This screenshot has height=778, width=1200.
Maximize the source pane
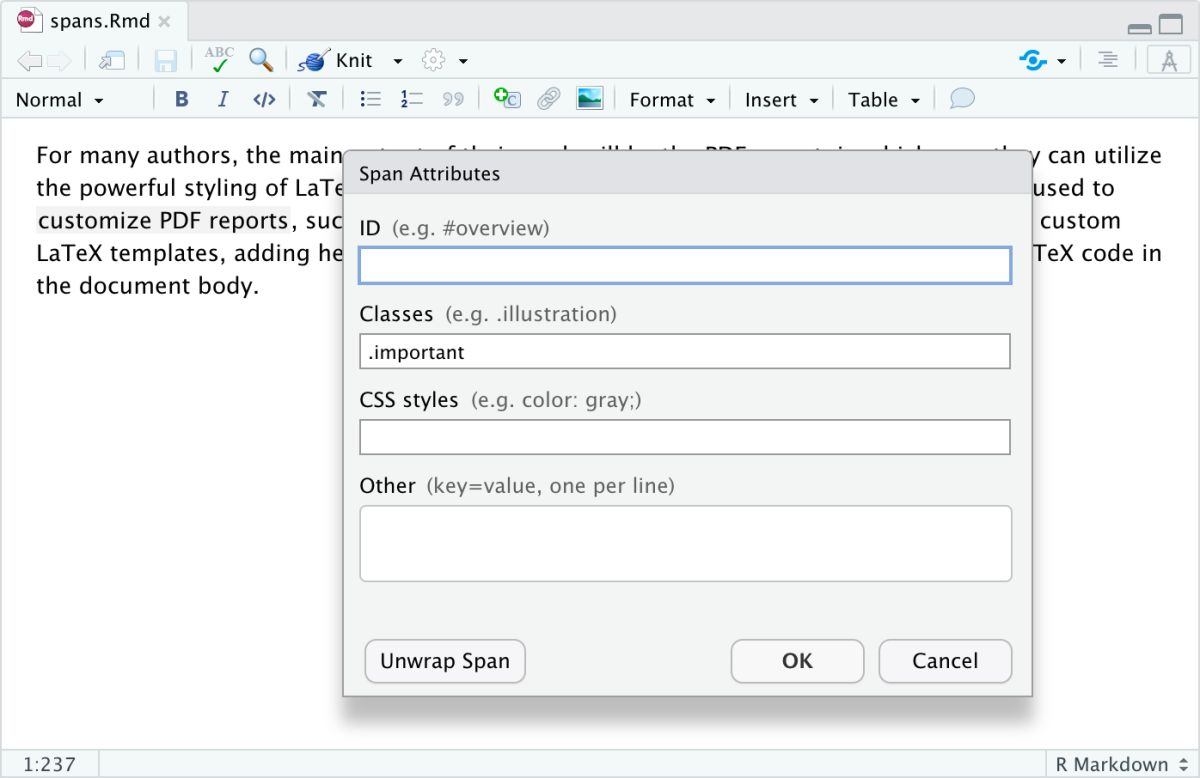pyautogui.click(x=1171, y=26)
